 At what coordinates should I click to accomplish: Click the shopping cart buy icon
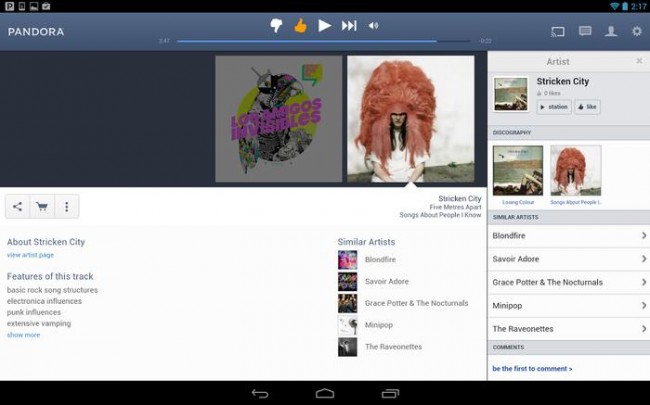tap(42, 207)
